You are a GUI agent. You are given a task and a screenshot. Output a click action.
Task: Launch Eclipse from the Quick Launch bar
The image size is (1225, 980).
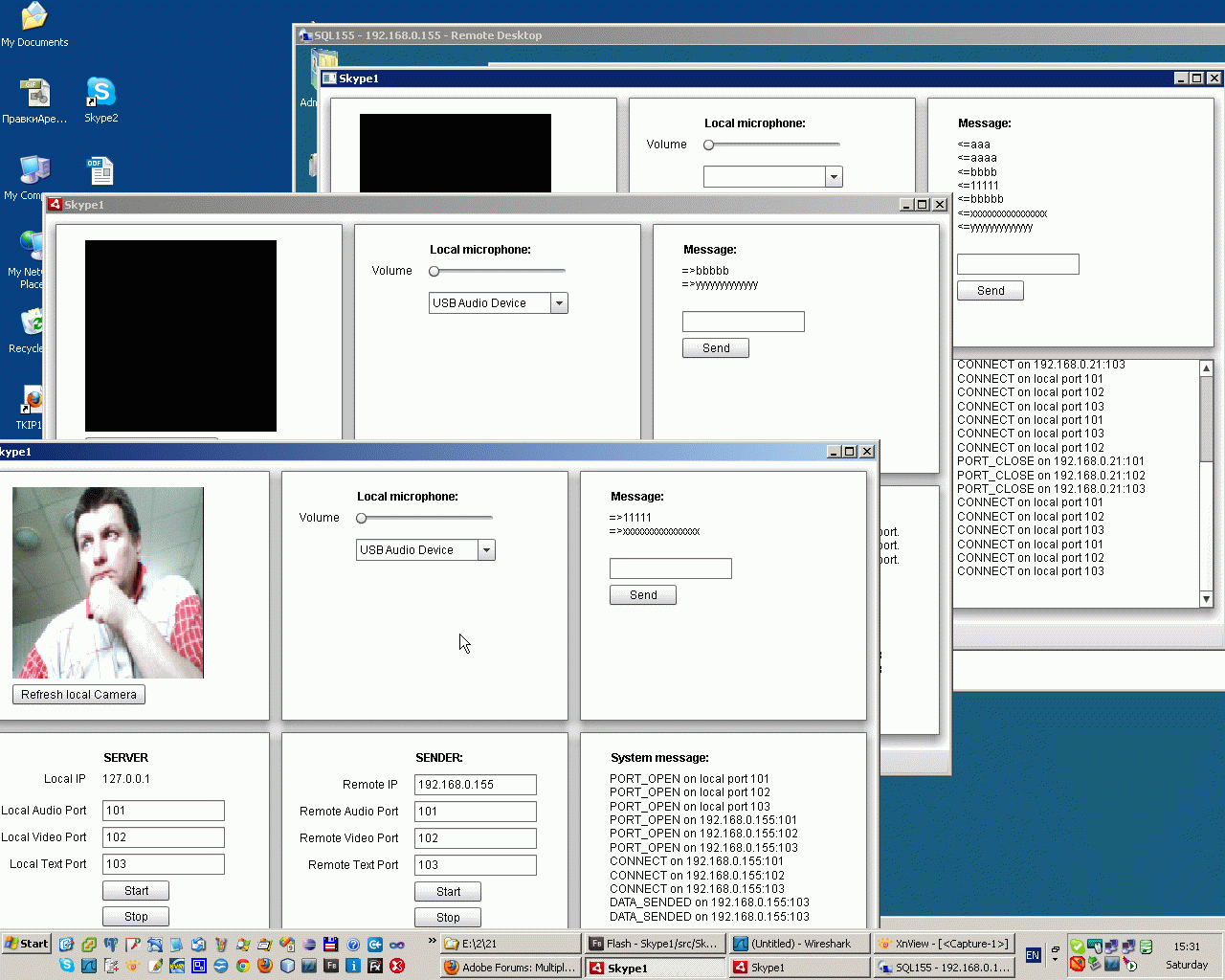click(308, 945)
